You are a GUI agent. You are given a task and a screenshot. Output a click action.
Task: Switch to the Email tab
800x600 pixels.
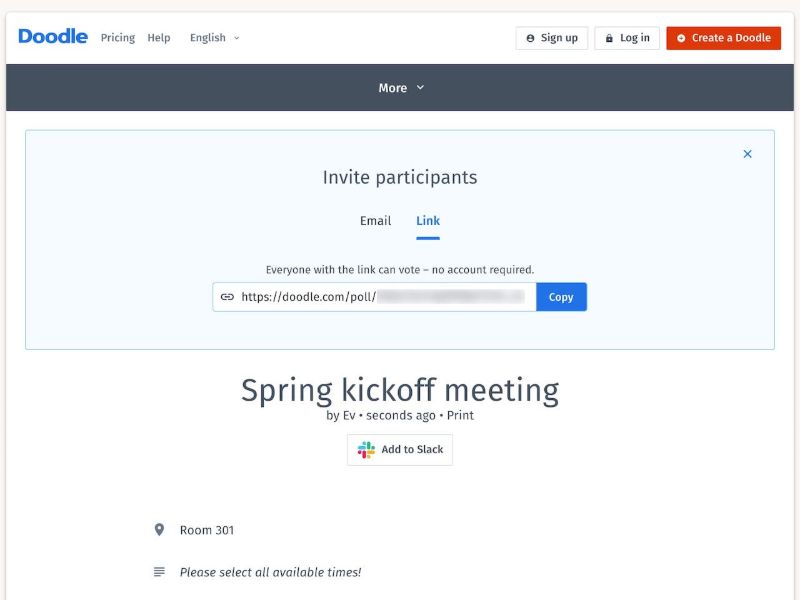(376, 221)
